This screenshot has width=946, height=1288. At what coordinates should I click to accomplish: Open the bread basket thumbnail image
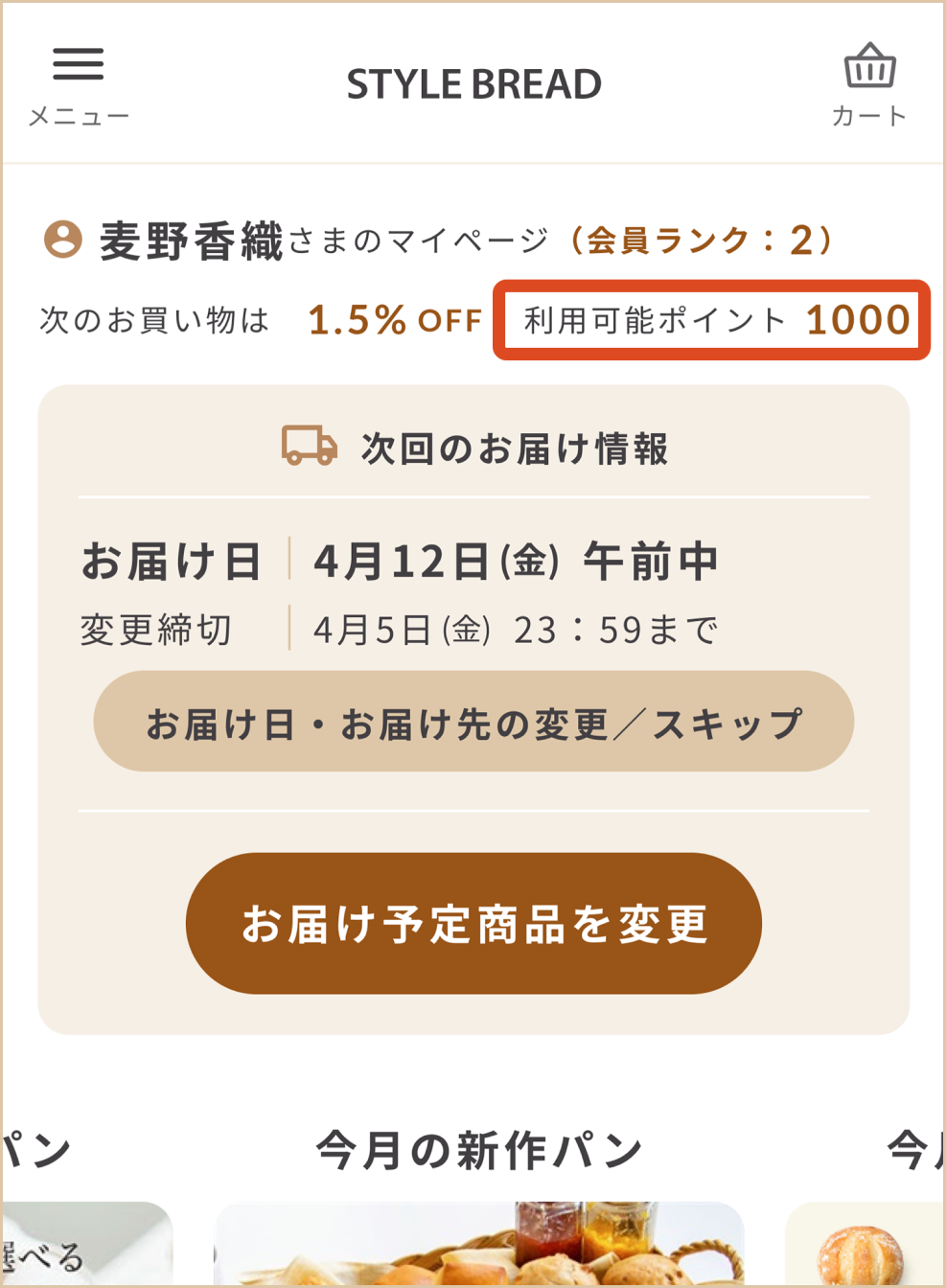pyautogui.click(x=478, y=1245)
